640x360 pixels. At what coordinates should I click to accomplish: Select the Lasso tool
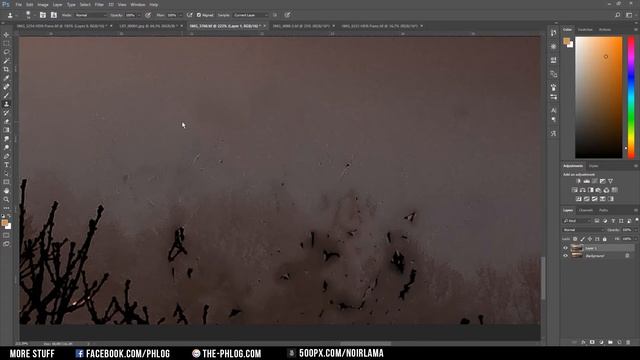click(6, 52)
